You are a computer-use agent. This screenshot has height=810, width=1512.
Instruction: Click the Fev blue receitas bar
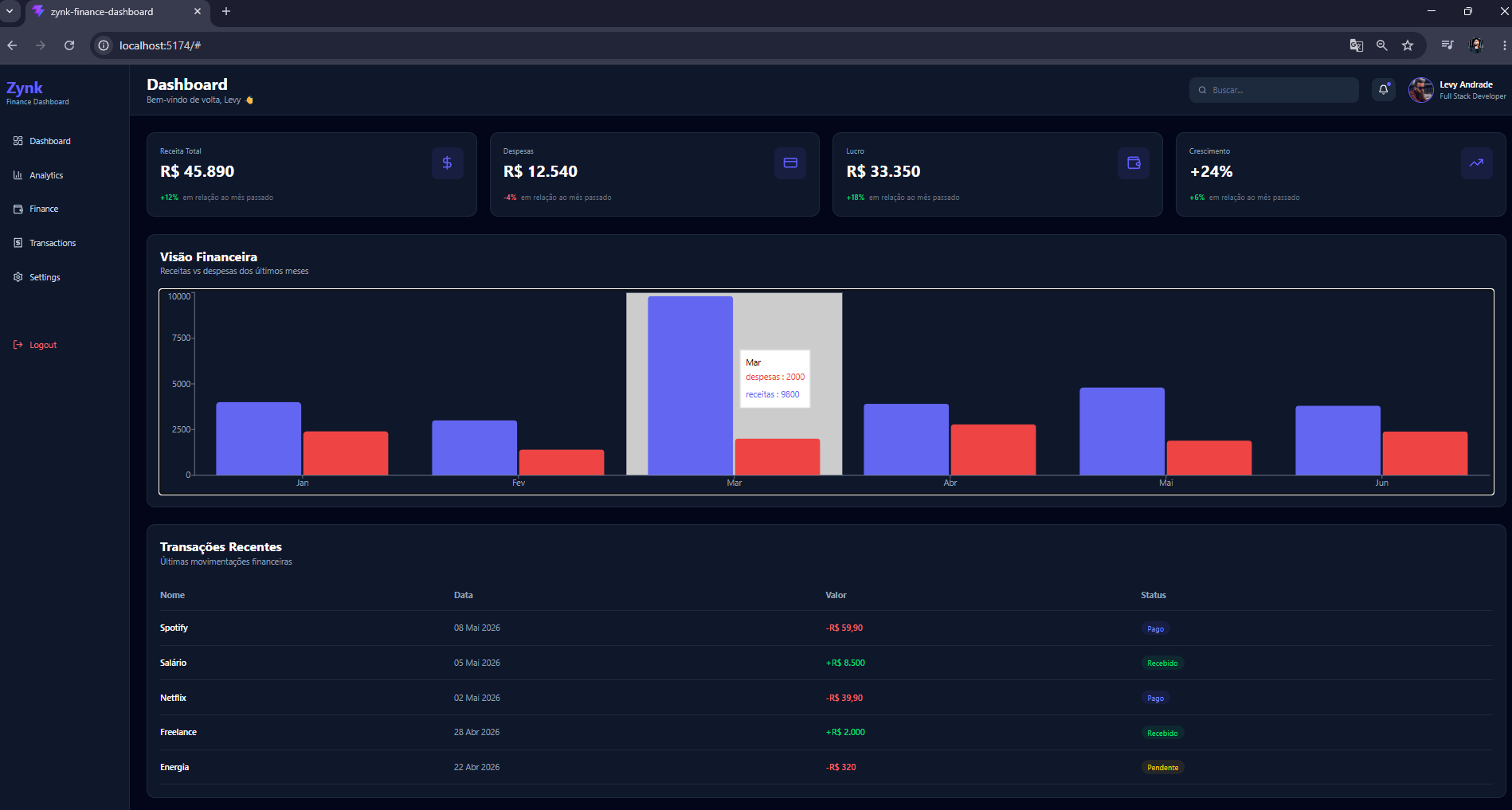click(x=475, y=448)
